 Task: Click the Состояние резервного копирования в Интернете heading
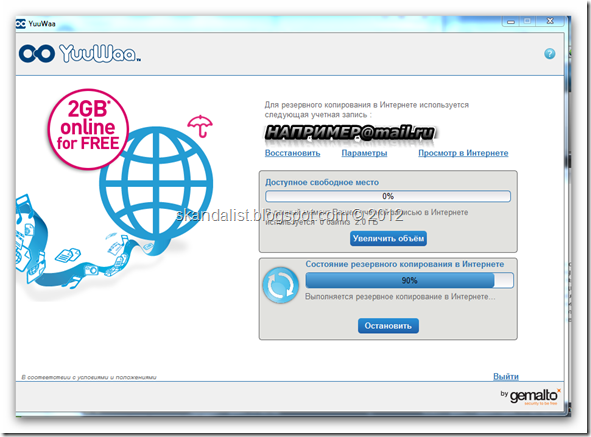[404, 264]
